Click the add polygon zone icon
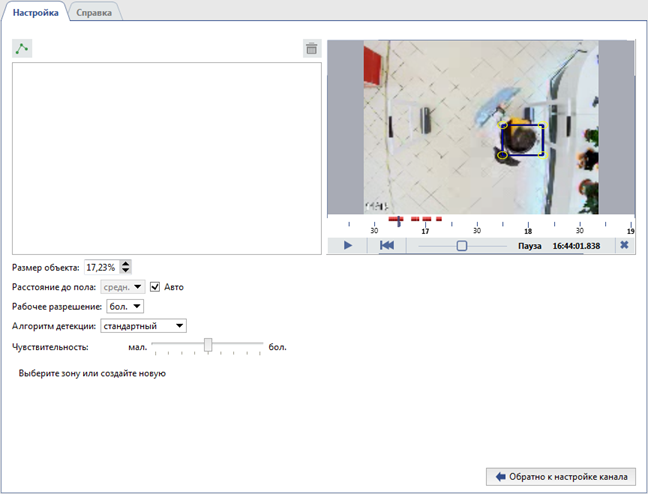This screenshot has width=648, height=494. [22, 48]
